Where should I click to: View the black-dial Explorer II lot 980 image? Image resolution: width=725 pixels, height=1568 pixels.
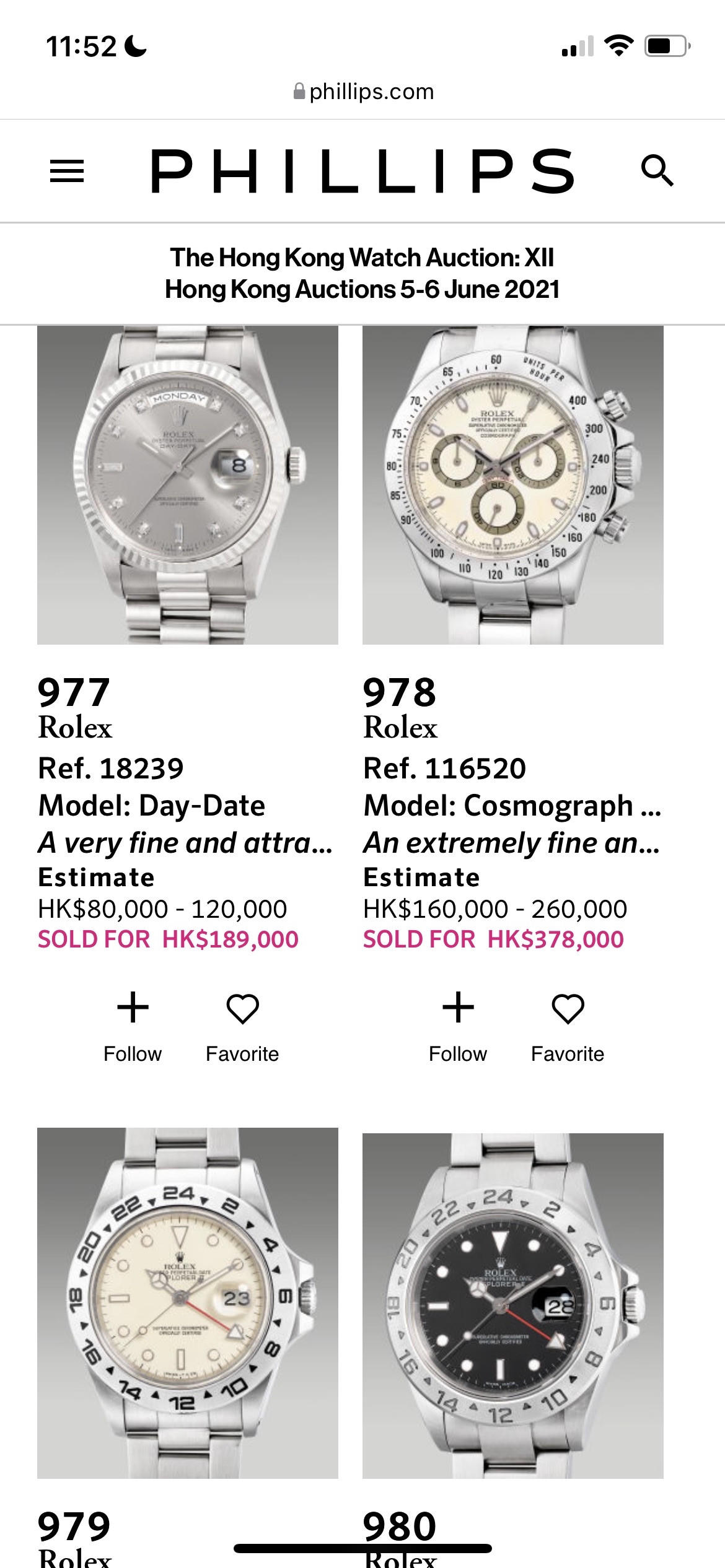point(513,1305)
